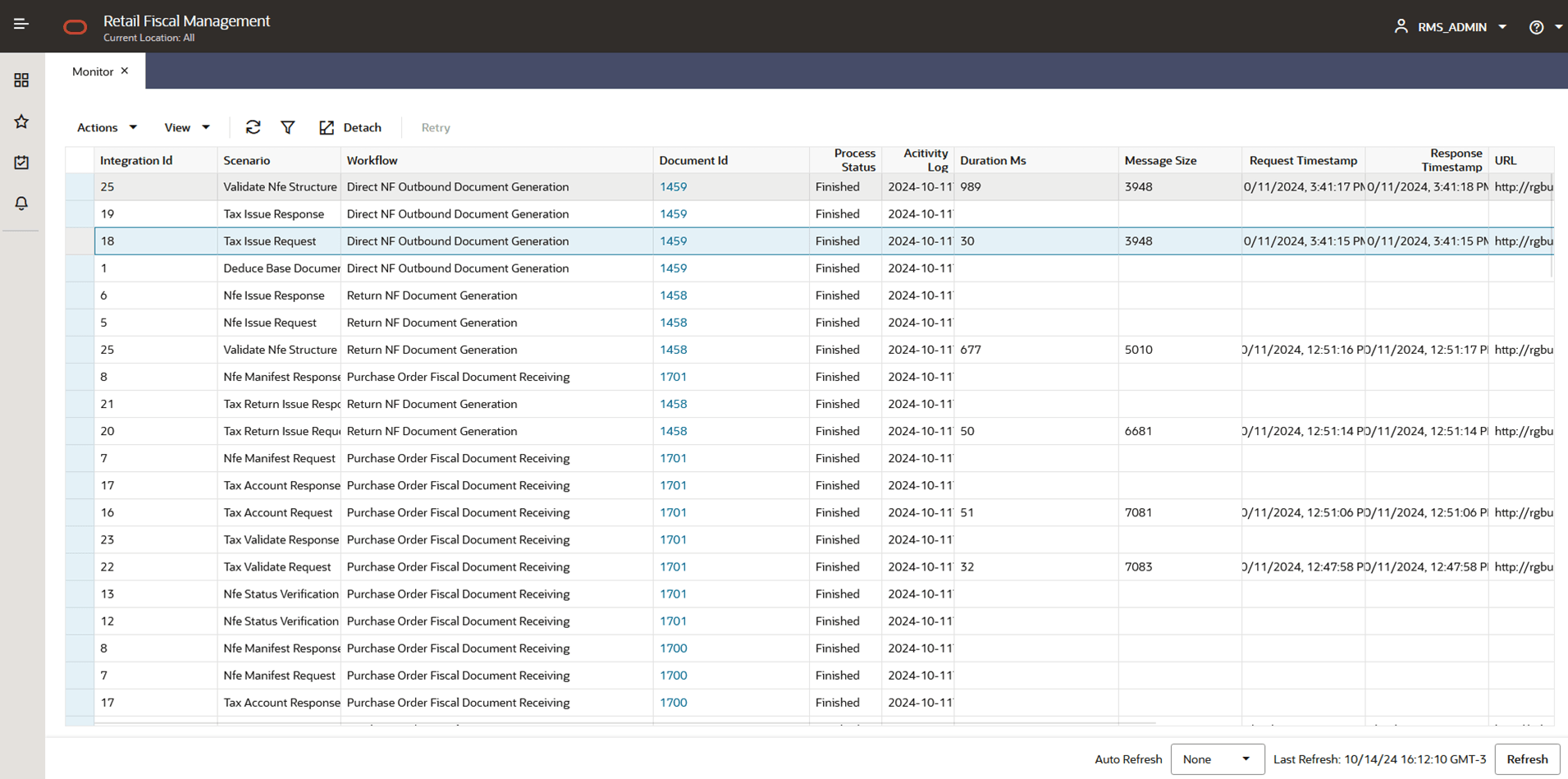Image resolution: width=1568 pixels, height=779 pixels.
Task: Open Document Id 1700 link for Tax Account Response
Action: pyautogui.click(x=674, y=702)
